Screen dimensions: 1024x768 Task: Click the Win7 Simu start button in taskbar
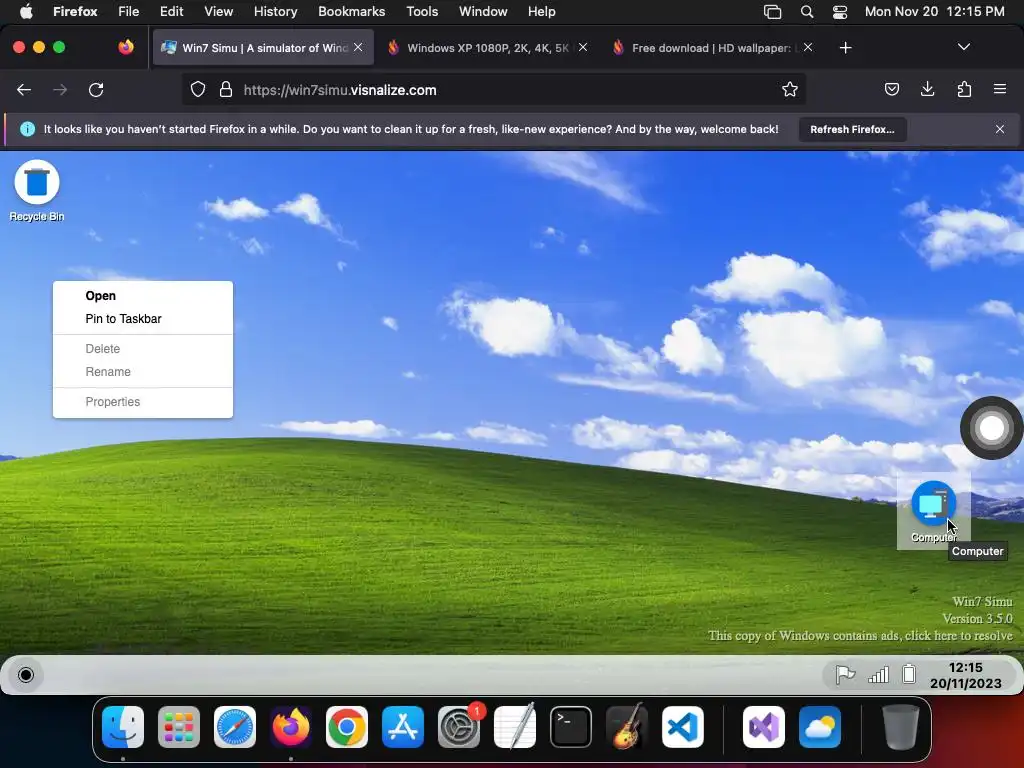tap(25, 675)
